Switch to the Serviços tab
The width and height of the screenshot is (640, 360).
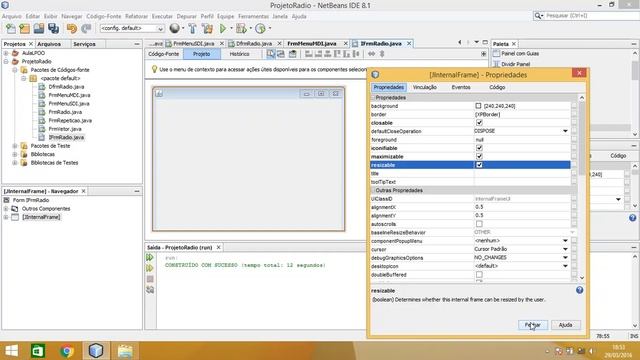(84, 44)
